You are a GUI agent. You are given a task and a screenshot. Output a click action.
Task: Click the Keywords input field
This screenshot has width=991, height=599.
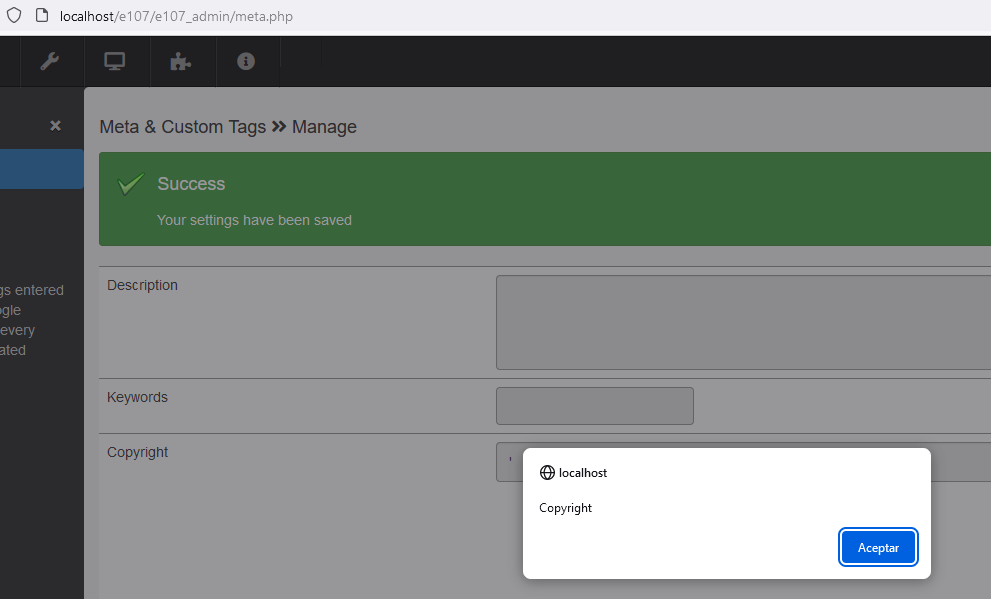click(594, 405)
